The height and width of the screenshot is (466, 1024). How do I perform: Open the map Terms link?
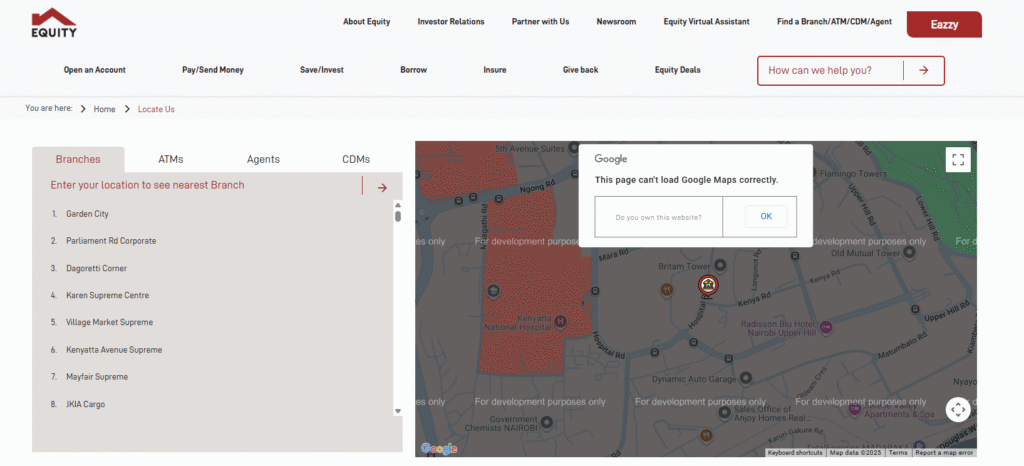tap(898, 452)
